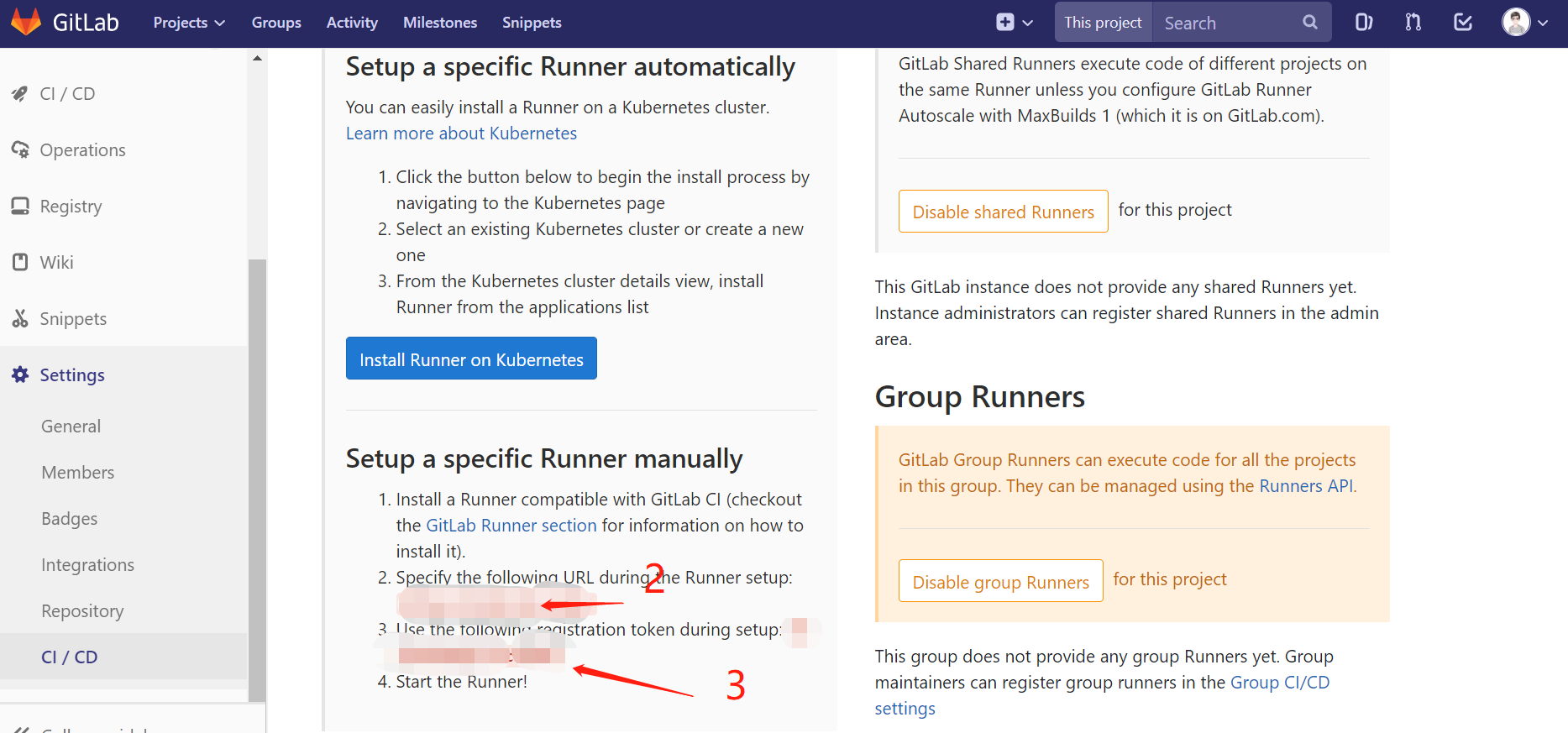
Task: Open the Todos checkmark icon
Action: pos(1463,23)
